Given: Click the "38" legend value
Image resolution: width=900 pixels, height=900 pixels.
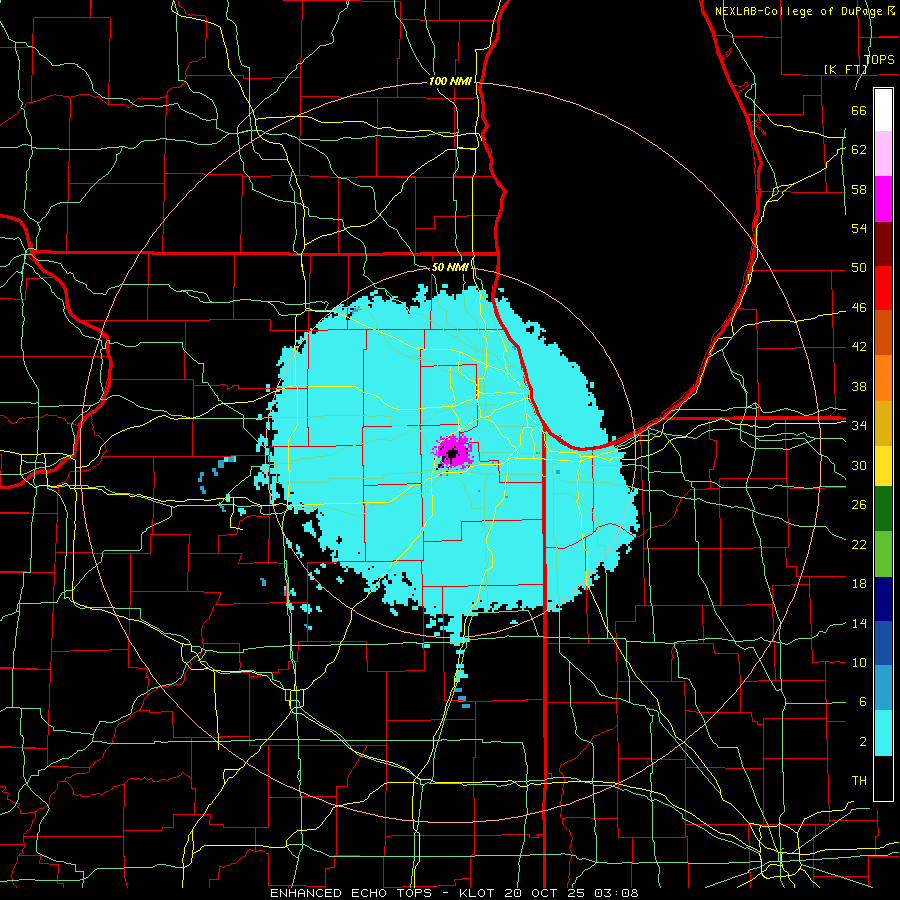Looking at the screenshot, I should [859, 387].
